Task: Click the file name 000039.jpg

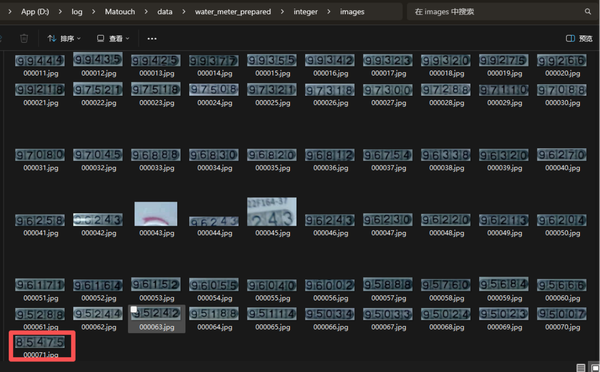Action: tap(504, 168)
